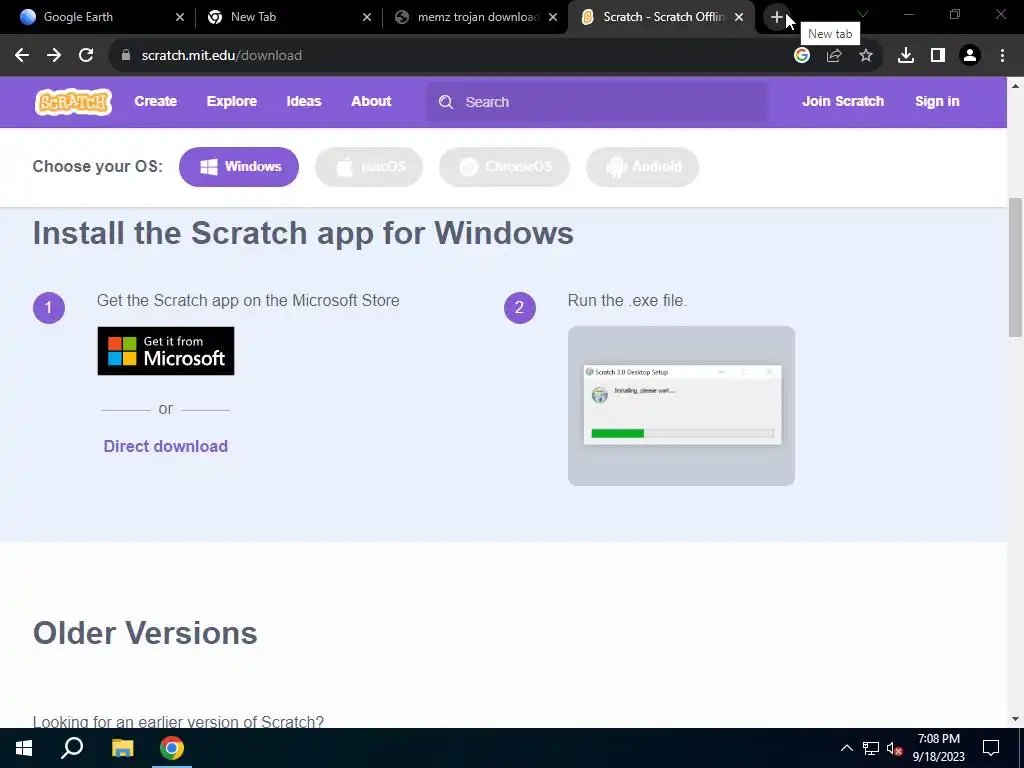The image size is (1024, 768).
Task: Click the scrollbar up arrow
Action: click(x=1016, y=86)
